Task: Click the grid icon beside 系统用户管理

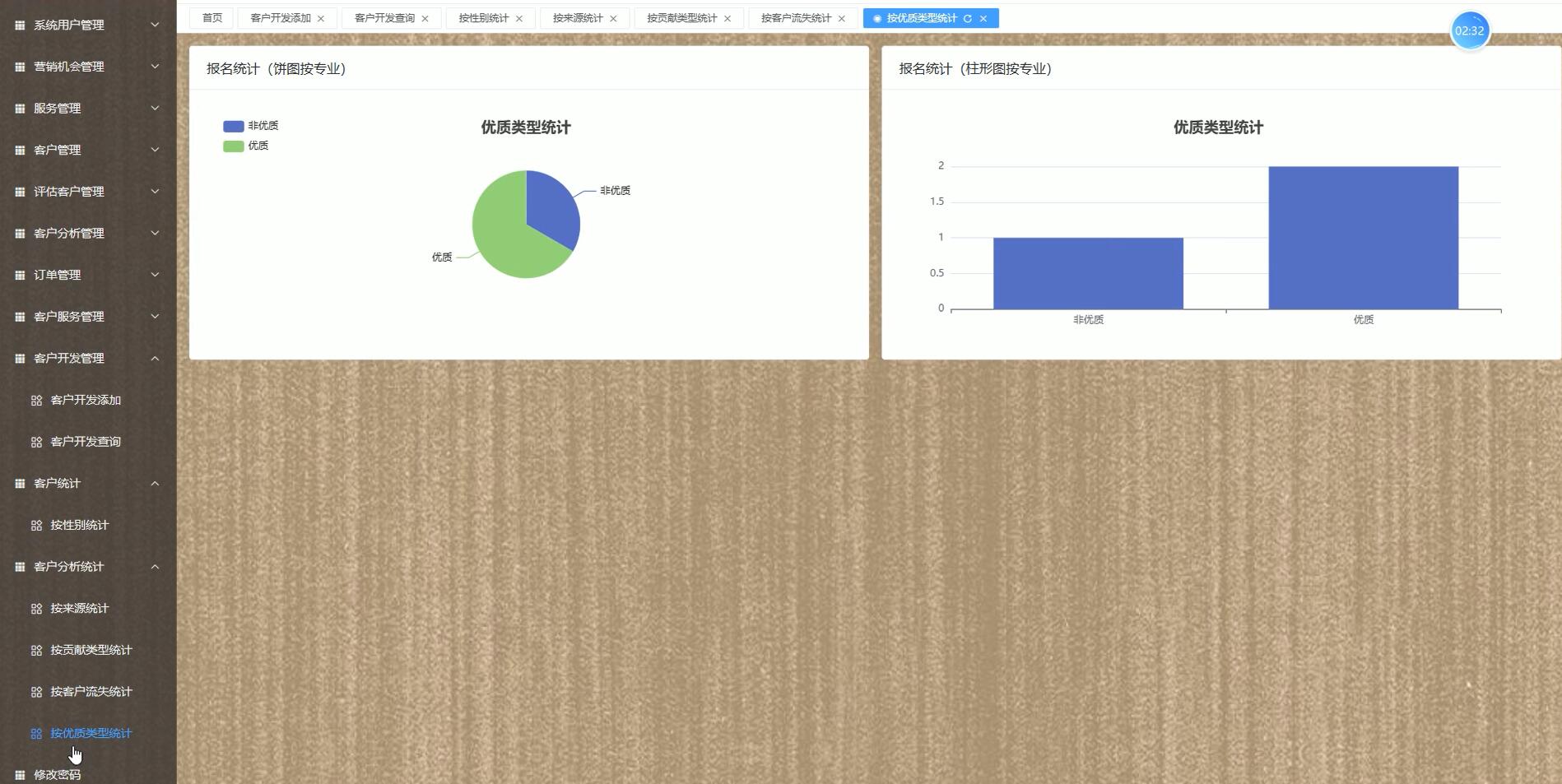Action: pos(20,26)
